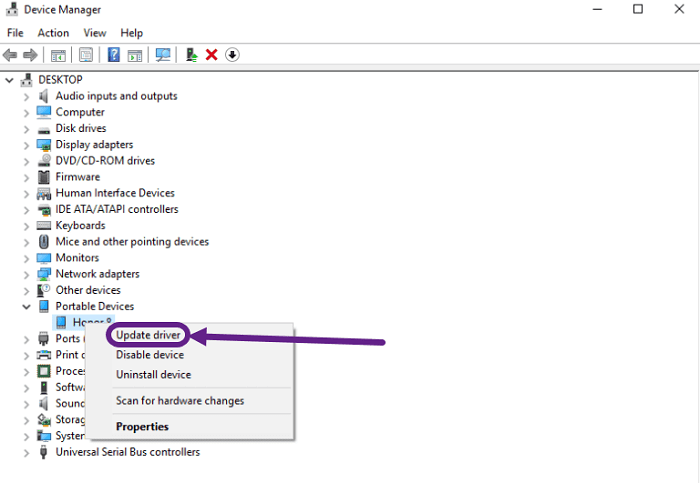Expand Universal Serial Bus controllers
This screenshot has height=483, width=700.
pyautogui.click(x=27, y=452)
